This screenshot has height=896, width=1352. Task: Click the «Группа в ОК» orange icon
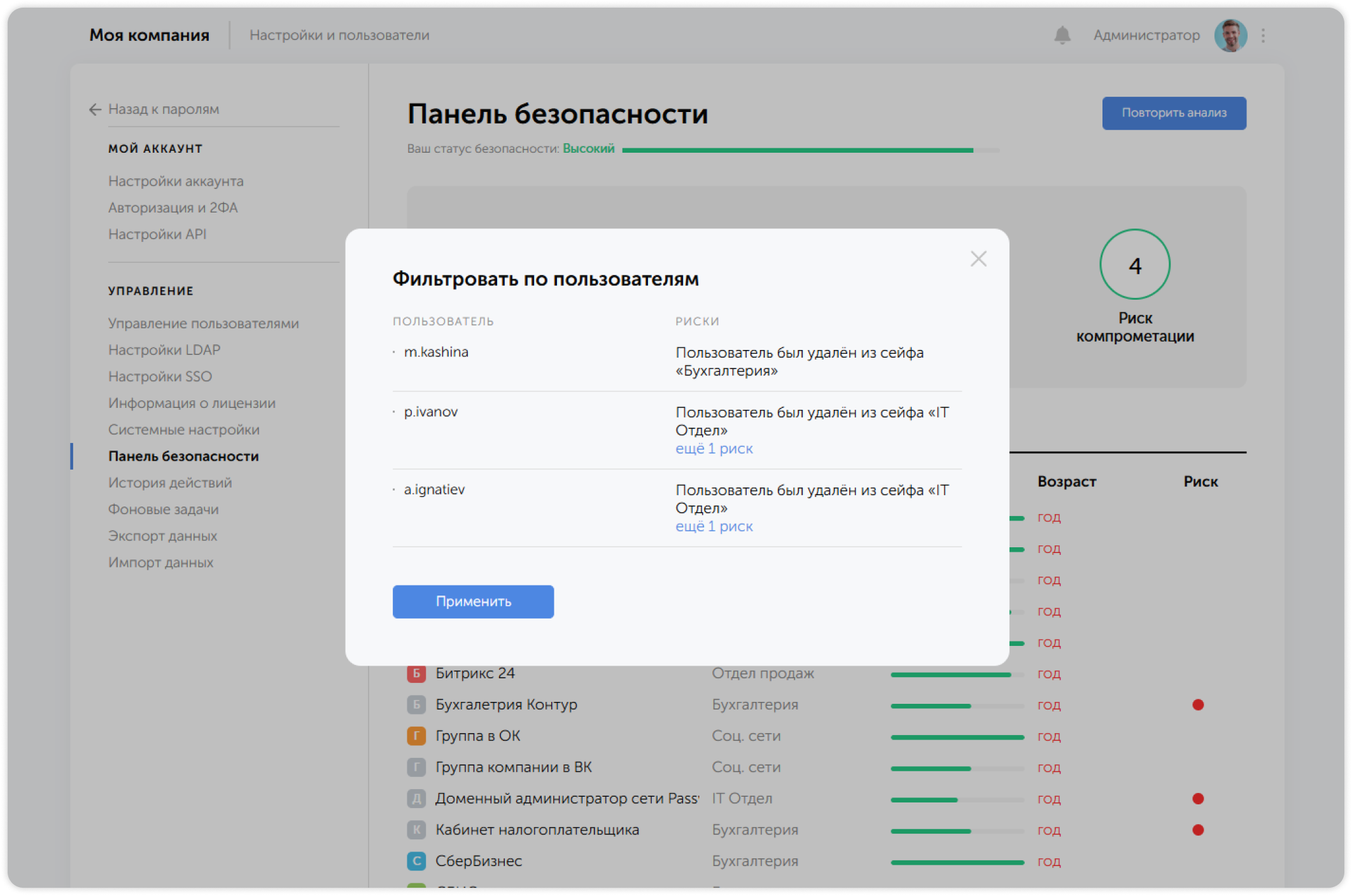click(x=415, y=736)
